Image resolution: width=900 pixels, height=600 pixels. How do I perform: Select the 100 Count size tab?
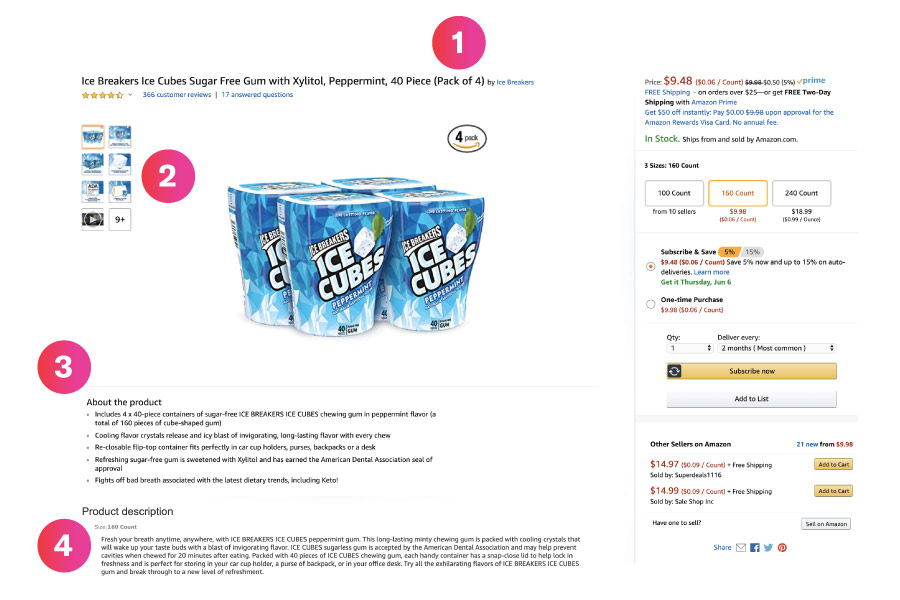[673, 193]
